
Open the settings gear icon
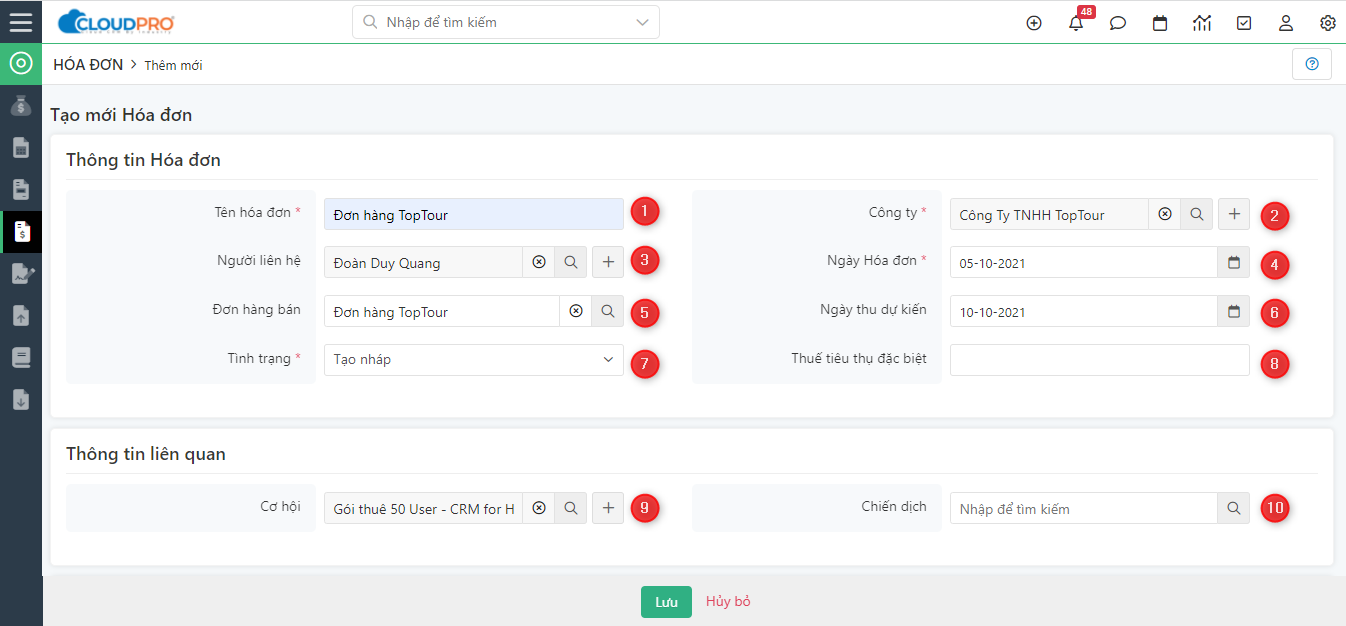click(x=1328, y=23)
